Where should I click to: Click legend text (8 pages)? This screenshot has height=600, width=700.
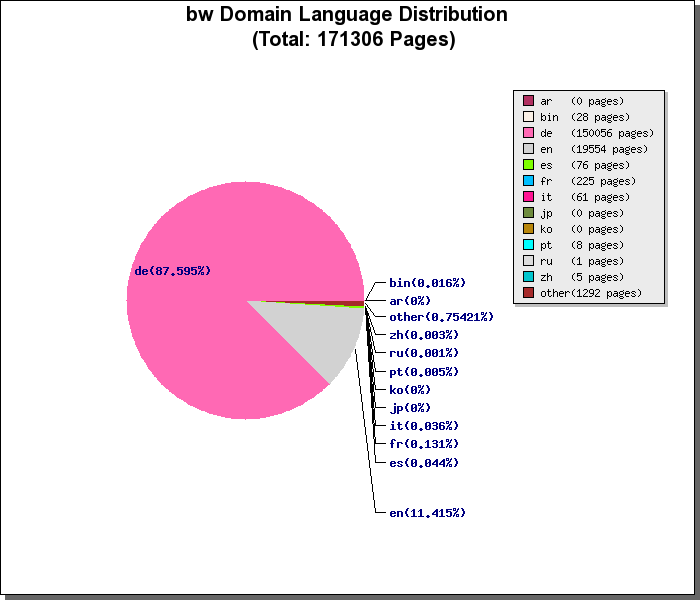point(597,245)
